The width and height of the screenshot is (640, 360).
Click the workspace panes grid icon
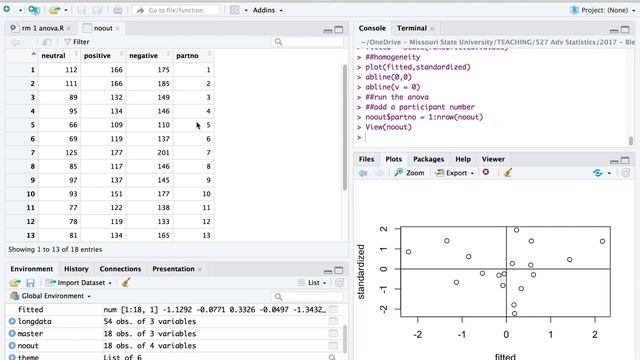click(x=235, y=10)
